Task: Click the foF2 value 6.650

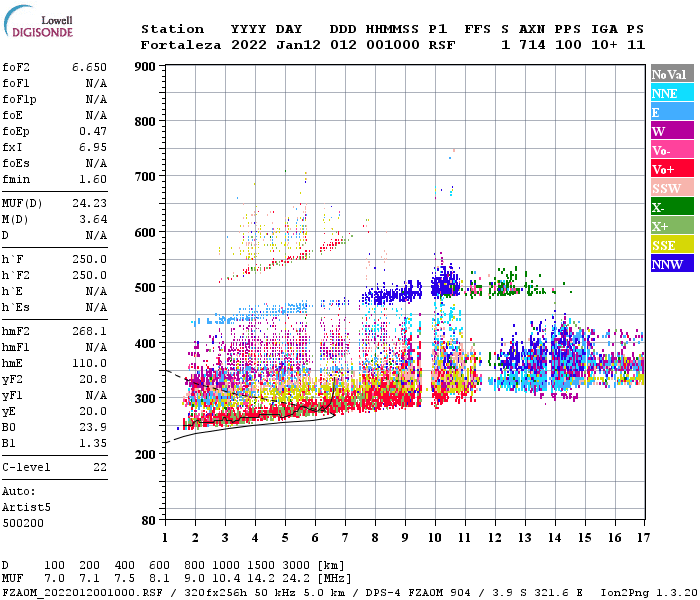Action: [89, 67]
